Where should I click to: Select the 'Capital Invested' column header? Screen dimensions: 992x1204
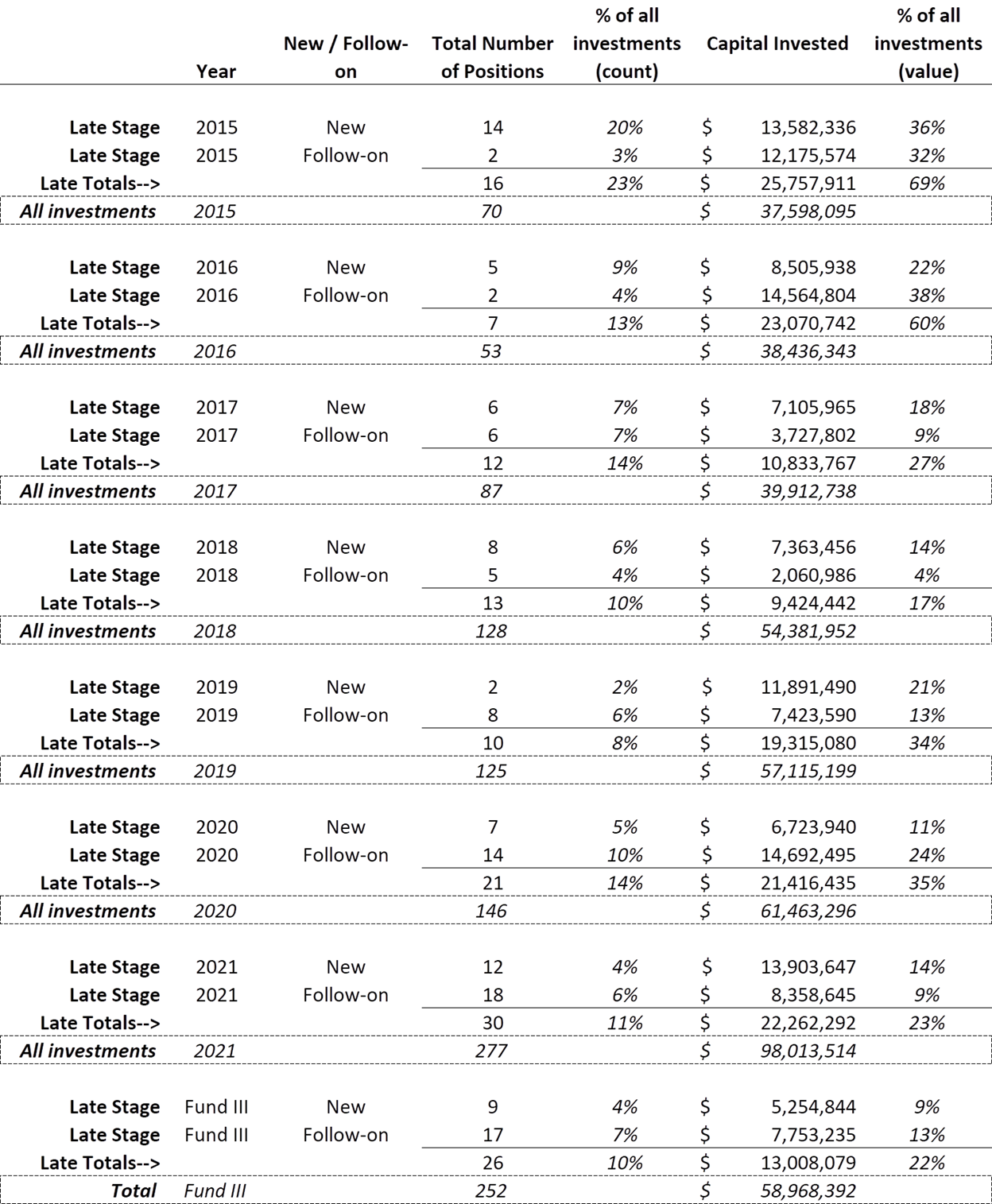point(777,44)
